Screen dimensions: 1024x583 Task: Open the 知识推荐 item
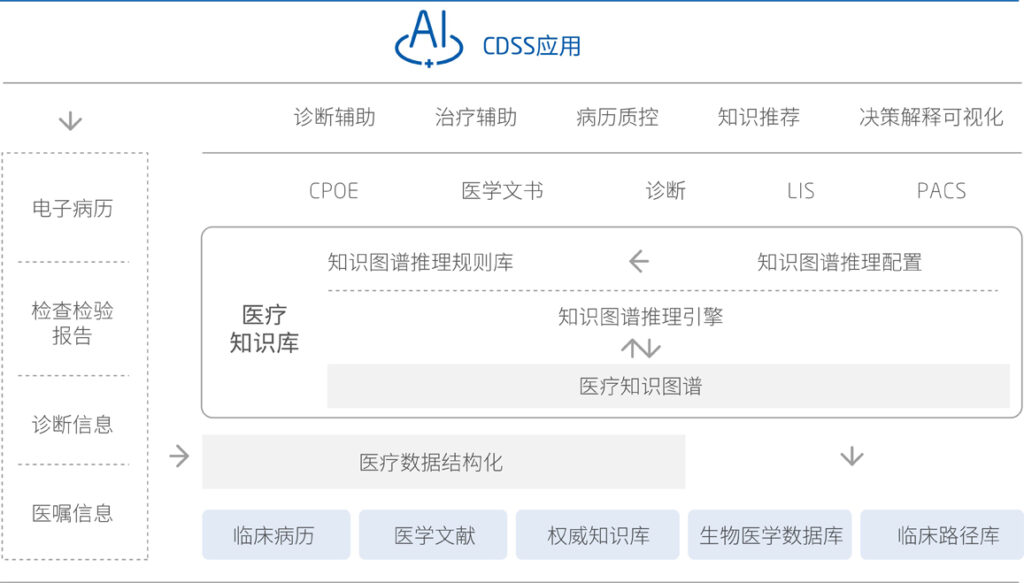point(758,117)
